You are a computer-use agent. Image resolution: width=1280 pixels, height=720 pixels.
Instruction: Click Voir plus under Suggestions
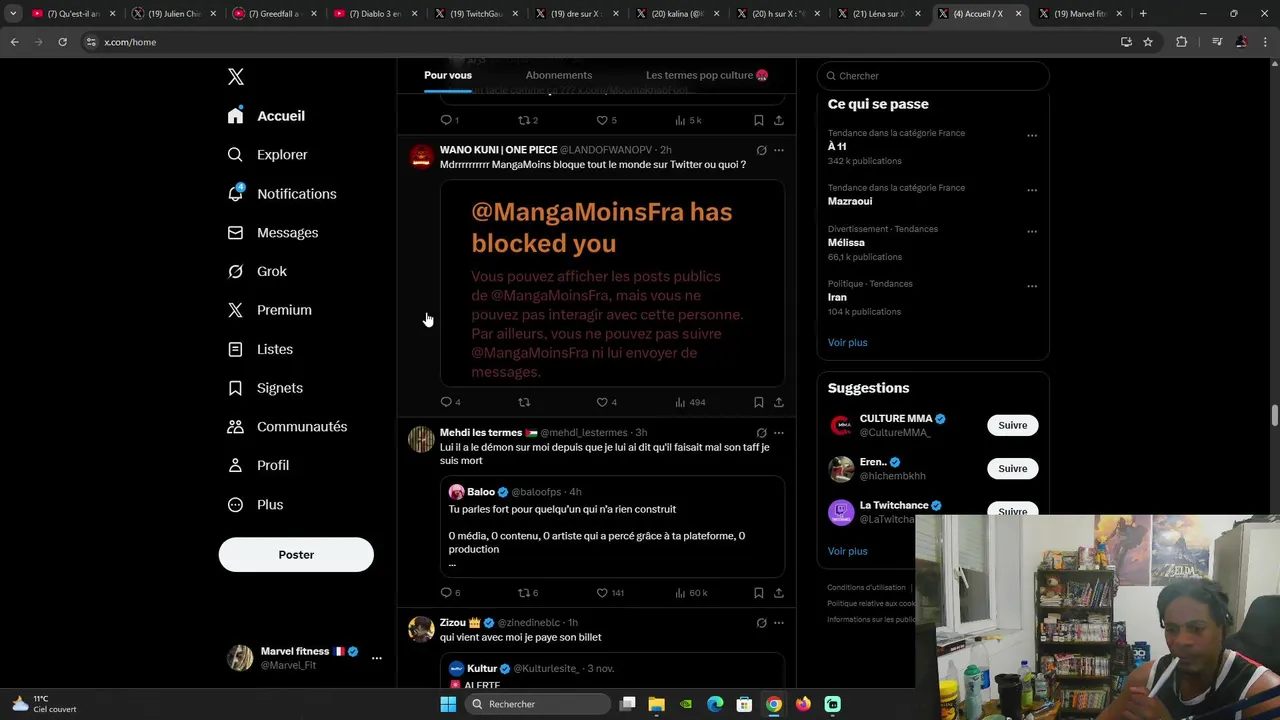pos(847,551)
